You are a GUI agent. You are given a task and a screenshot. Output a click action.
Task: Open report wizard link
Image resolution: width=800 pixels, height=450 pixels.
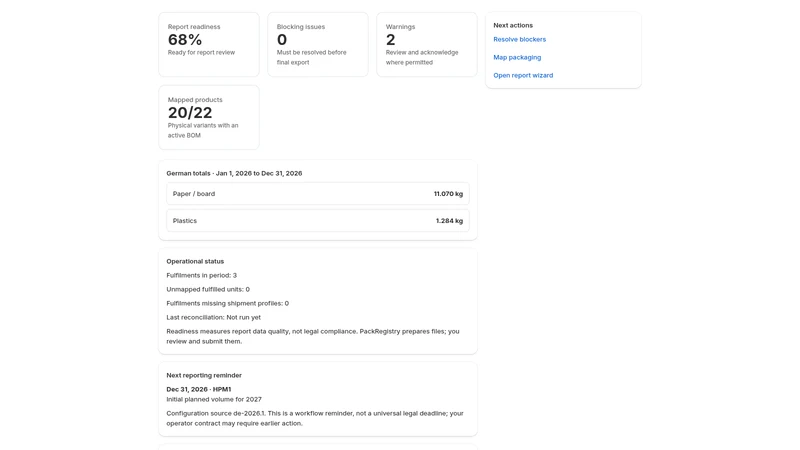523,75
